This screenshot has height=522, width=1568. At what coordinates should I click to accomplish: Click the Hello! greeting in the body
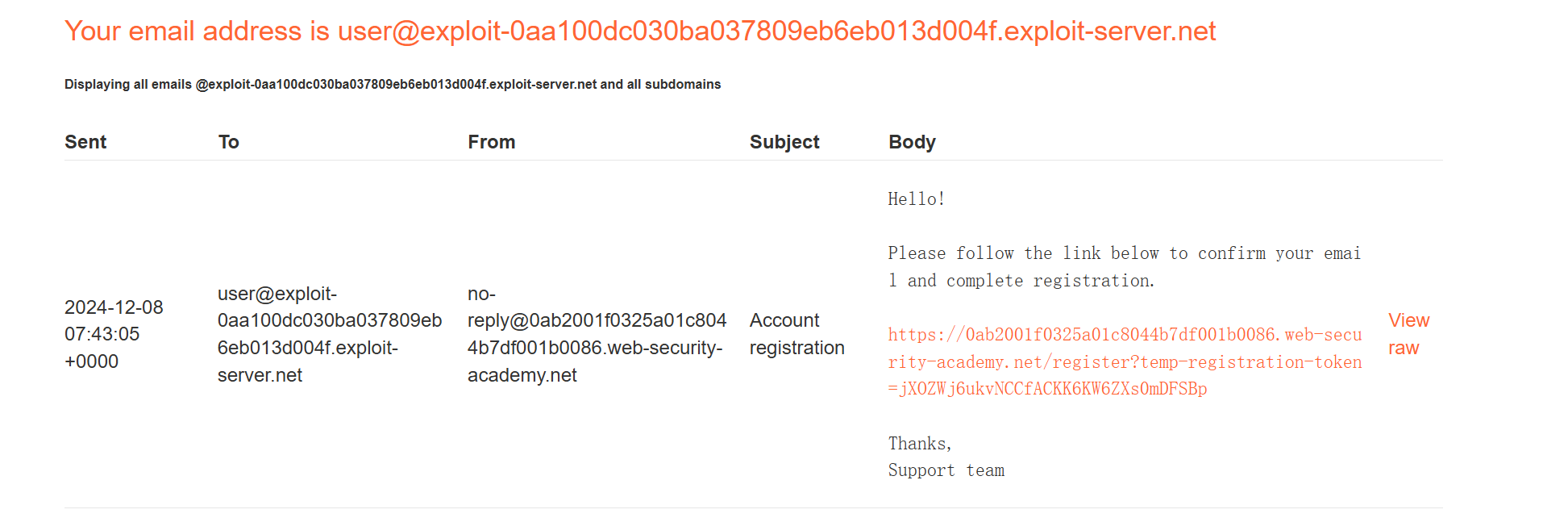(x=916, y=199)
